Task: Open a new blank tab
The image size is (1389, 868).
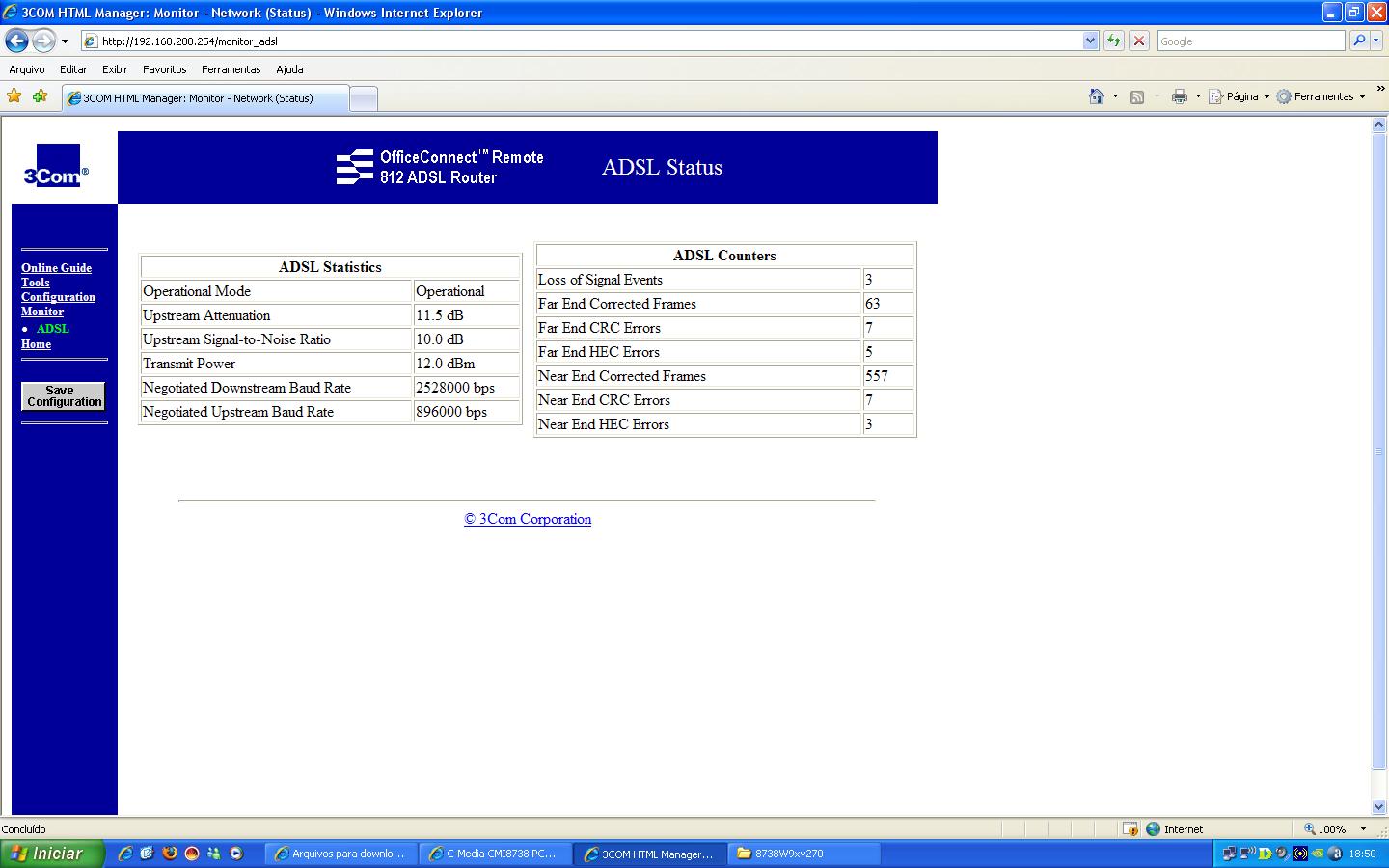Action: (x=363, y=98)
